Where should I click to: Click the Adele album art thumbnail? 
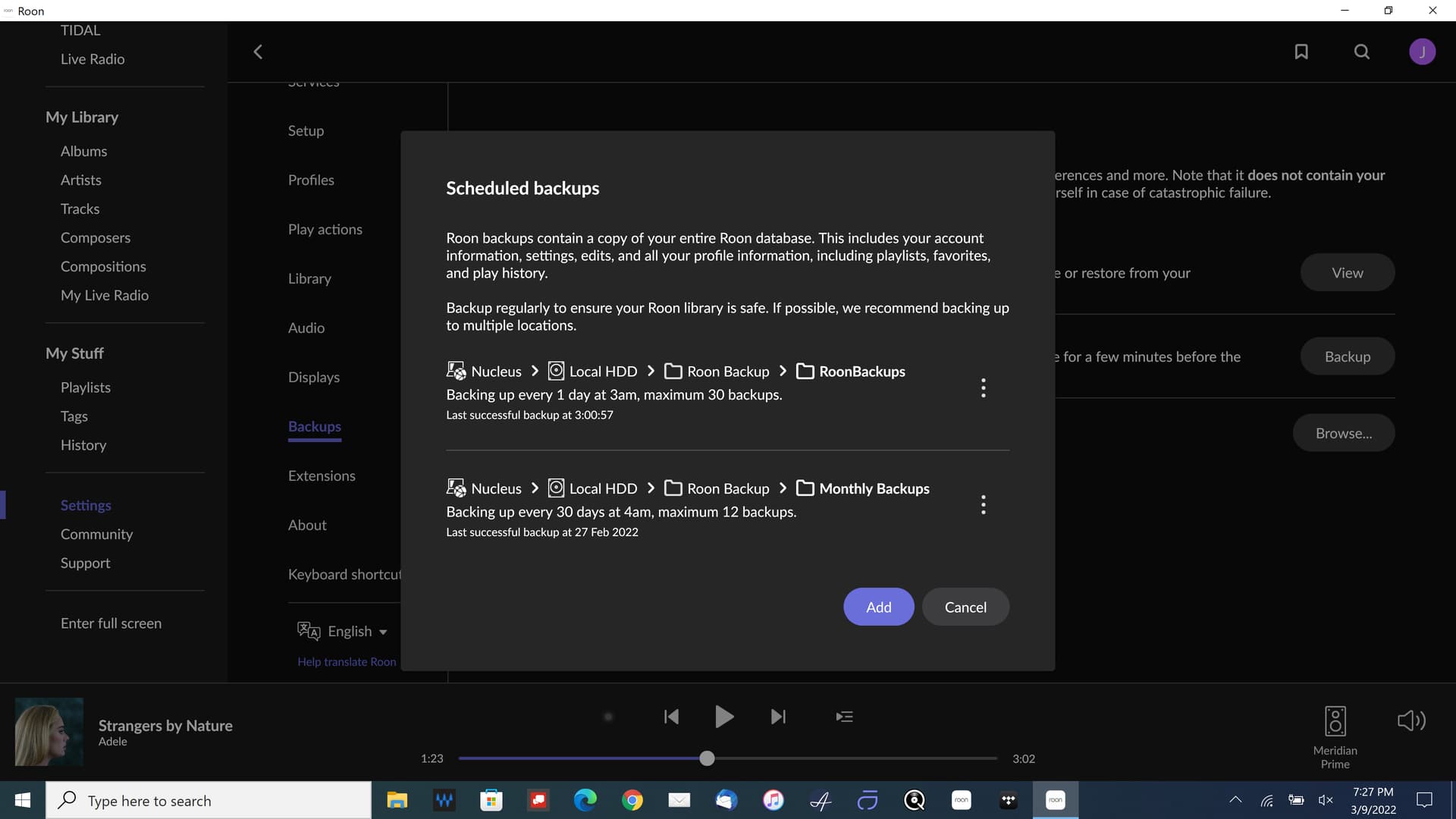[49, 732]
